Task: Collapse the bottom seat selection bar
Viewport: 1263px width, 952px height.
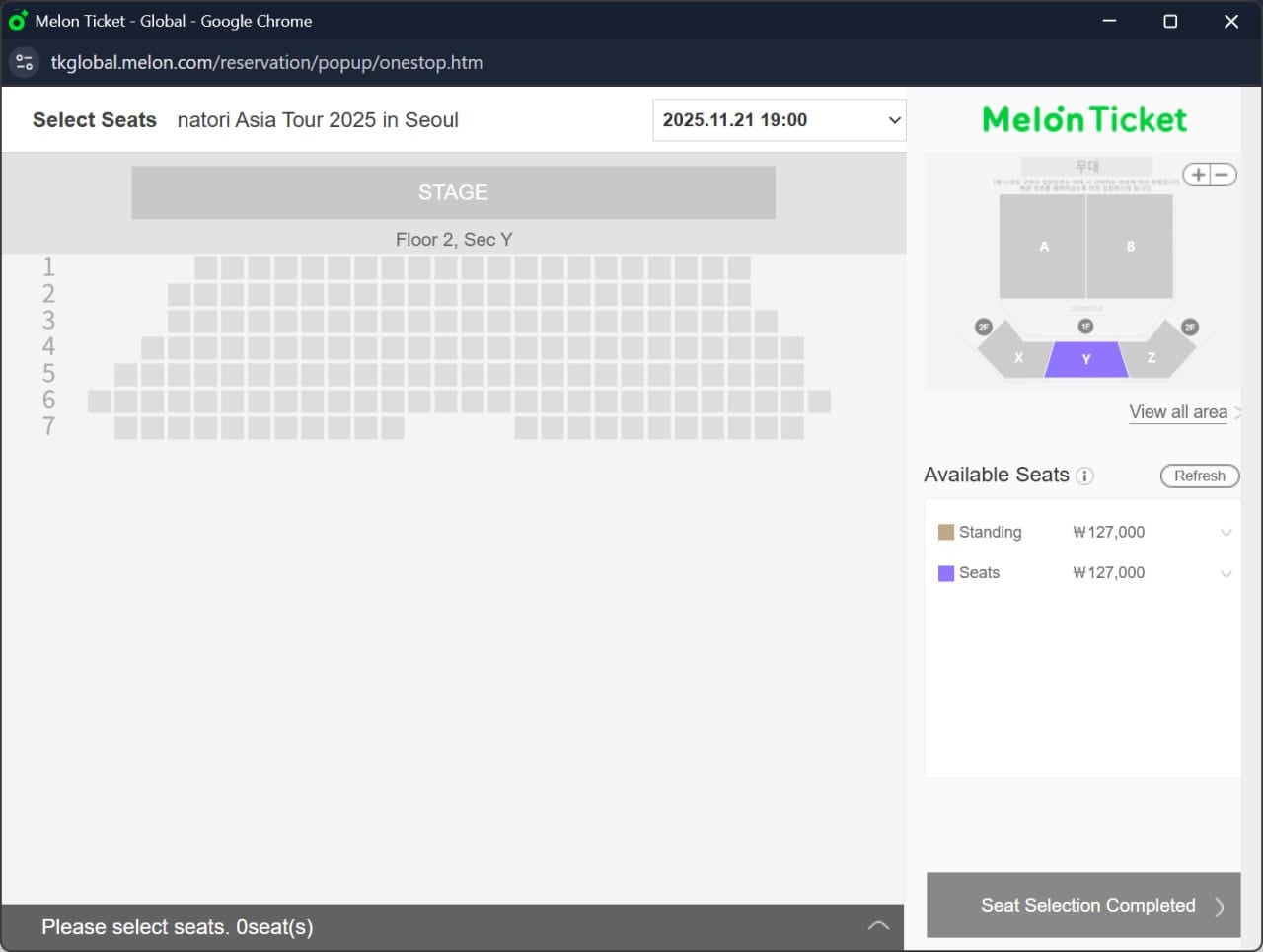Action: click(877, 925)
